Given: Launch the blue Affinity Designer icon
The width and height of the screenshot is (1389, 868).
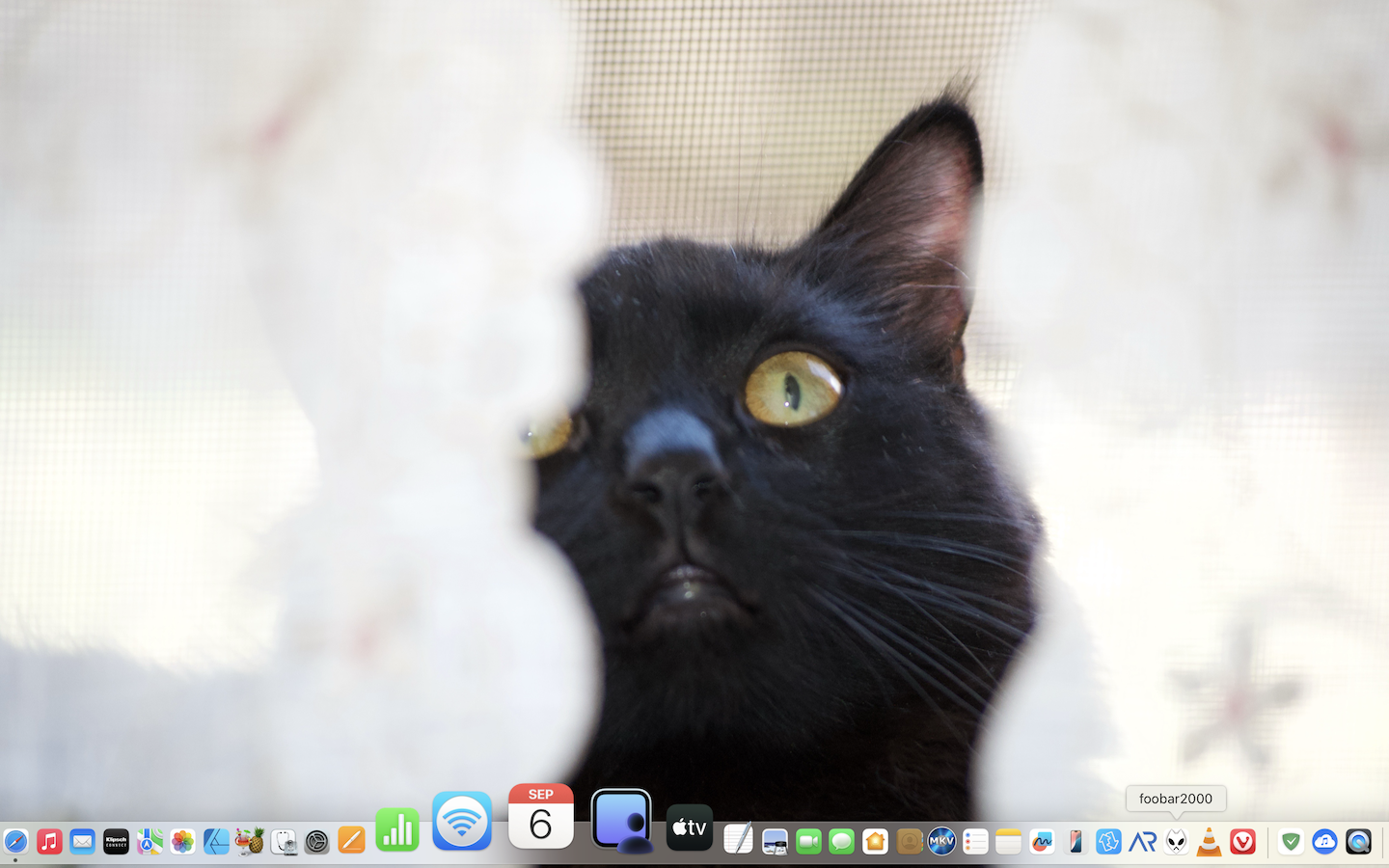Looking at the screenshot, I should pos(216,842).
